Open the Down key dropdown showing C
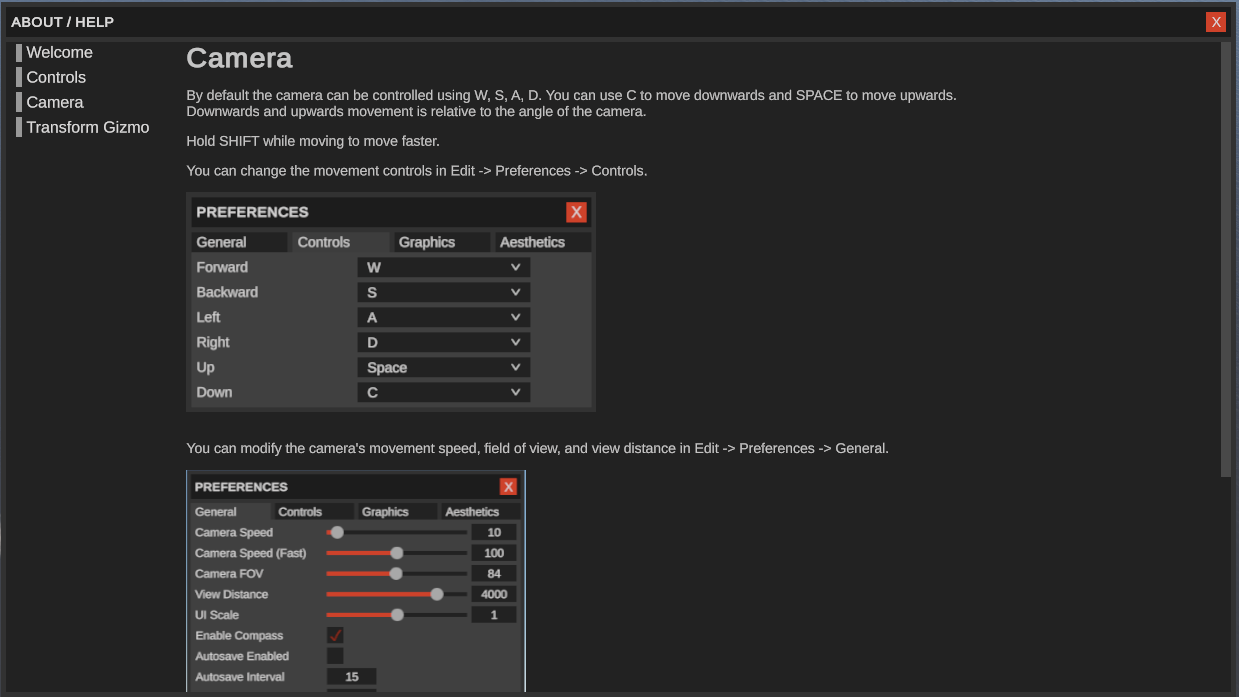Image resolution: width=1239 pixels, height=697 pixels. (443, 393)
